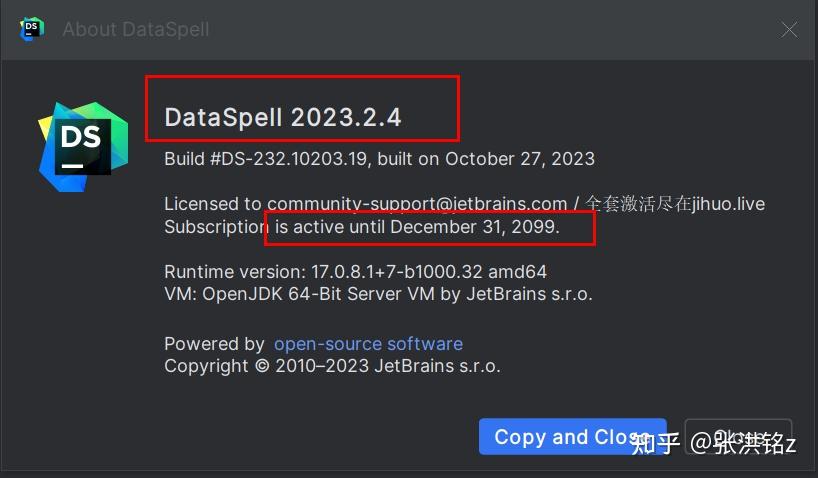Screen dimensions: 818x478
Task: Click the small DataSpell icon in title bar
Action: point(31,29)
